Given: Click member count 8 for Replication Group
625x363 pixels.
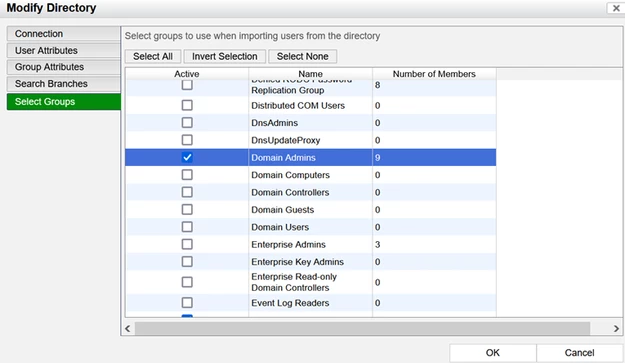Looking at the screenshot, I should (x=377, y=85).
